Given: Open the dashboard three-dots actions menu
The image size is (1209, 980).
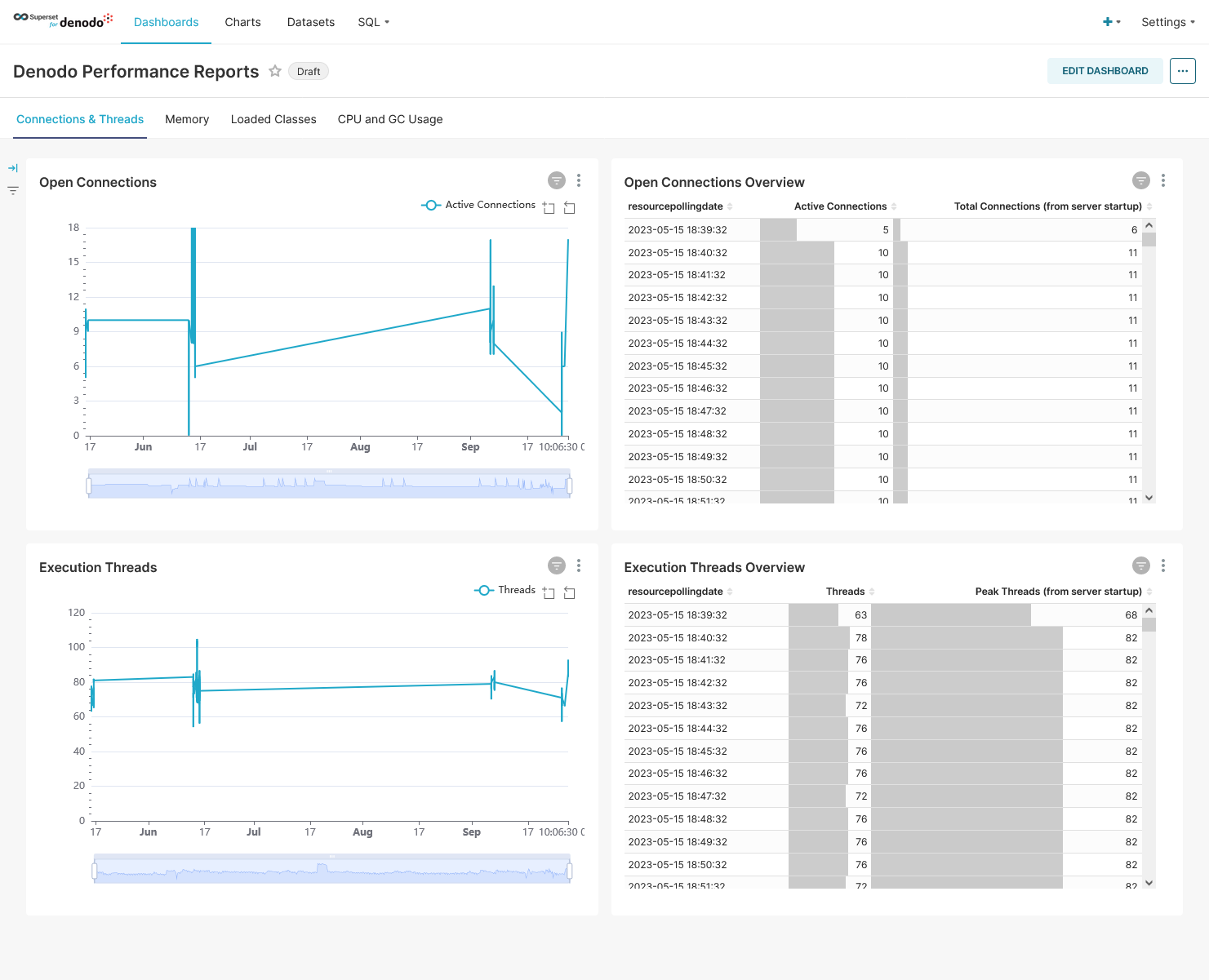Looking at the screenshot, I should (x=1183, y=71).
